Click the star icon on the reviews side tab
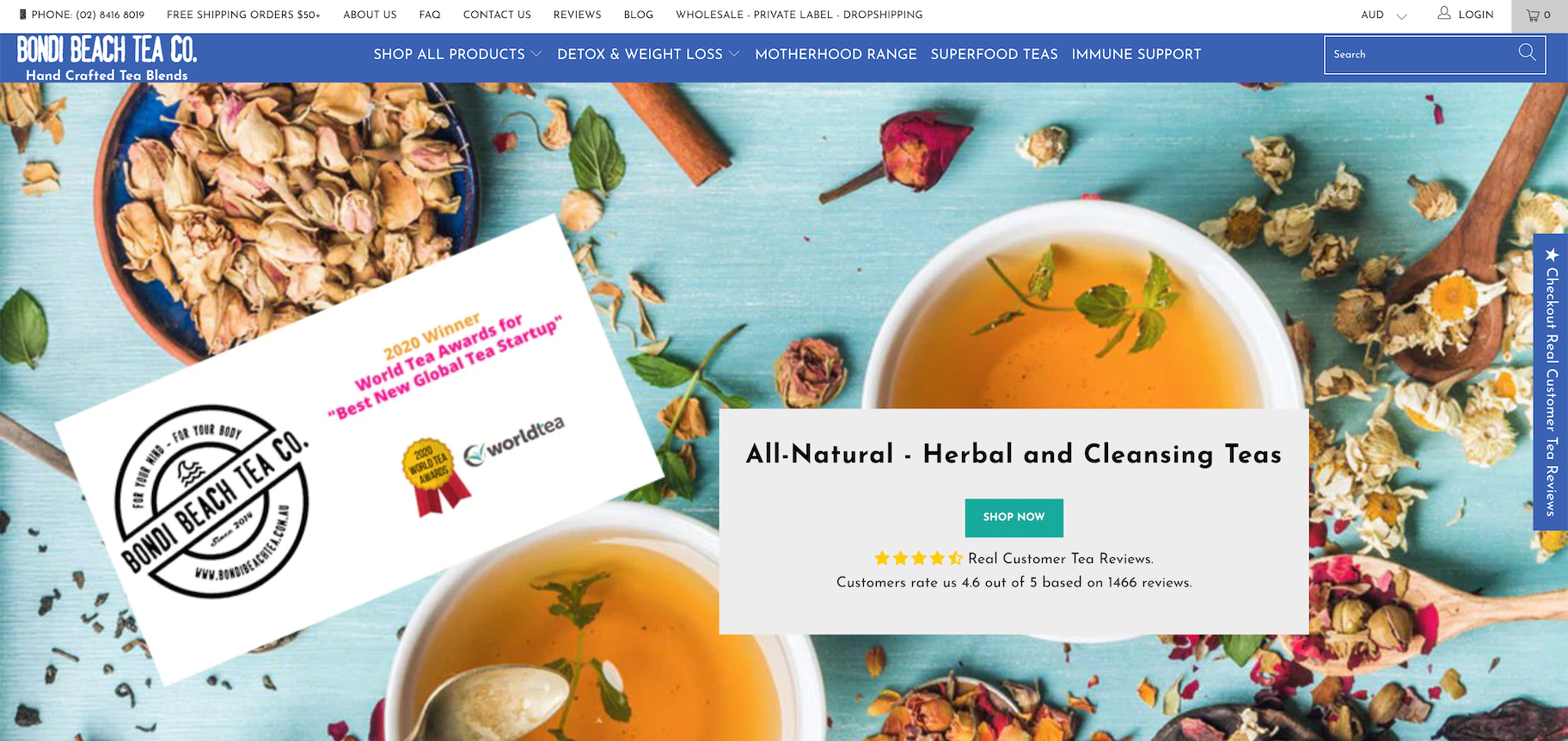This screenshot has width=1568, height=741. pyautogui.click(x=1552, y=254)
